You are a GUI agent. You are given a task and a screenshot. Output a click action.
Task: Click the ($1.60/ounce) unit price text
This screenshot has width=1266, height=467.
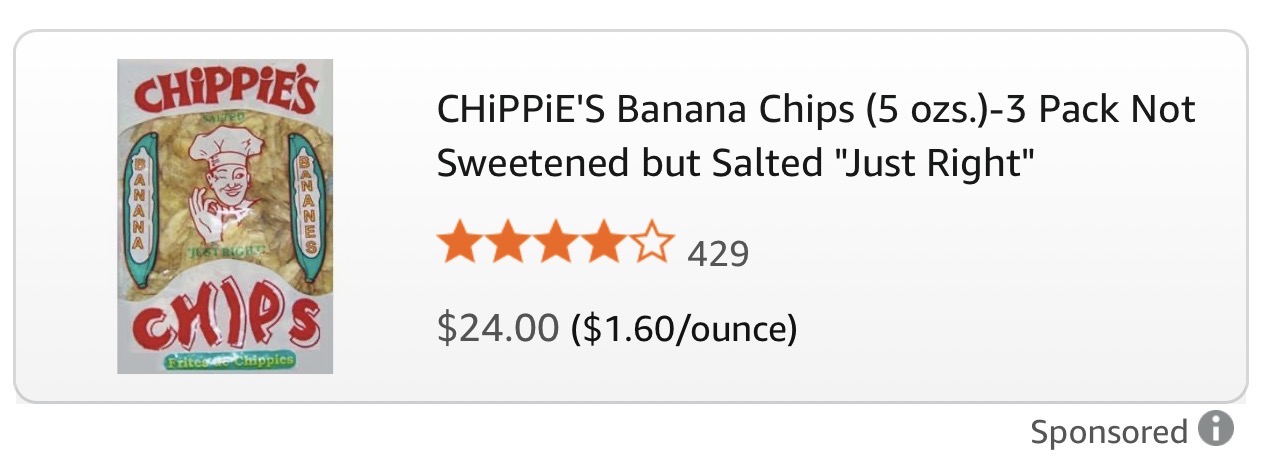pyautogui.click(x=684, y=328)
